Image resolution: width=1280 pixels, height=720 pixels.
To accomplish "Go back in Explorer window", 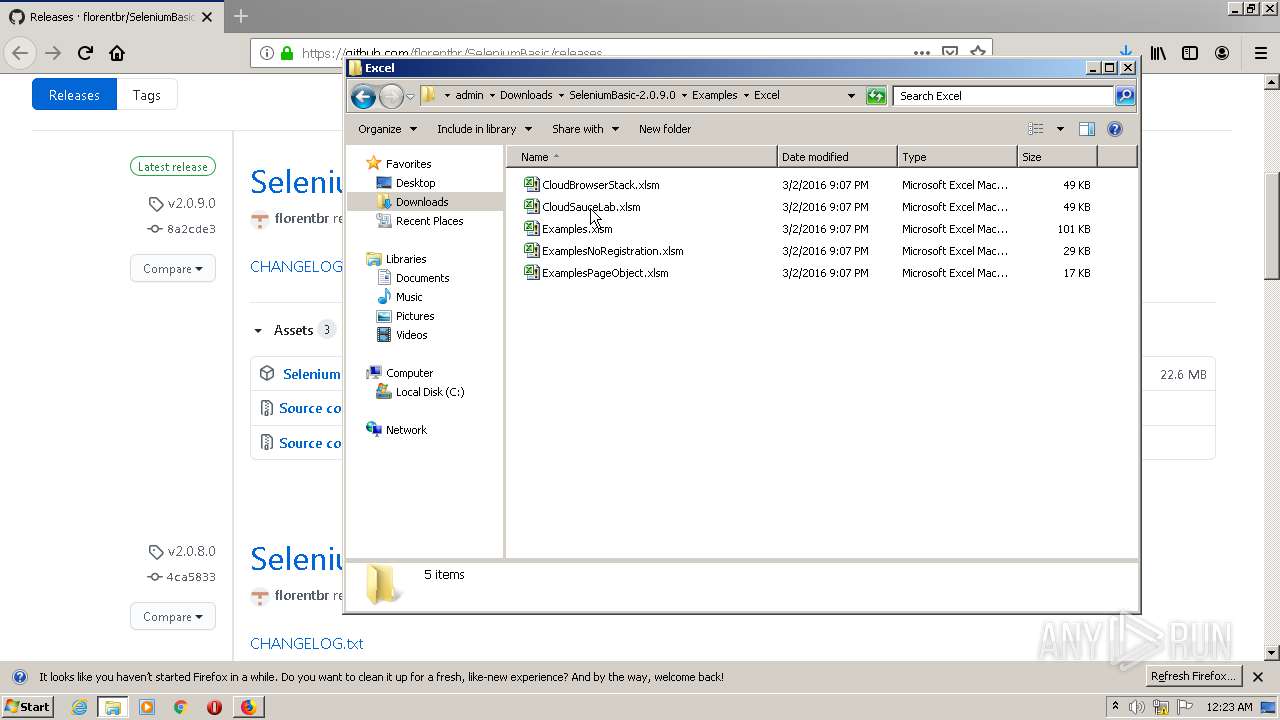I will [x=363, y=96].
